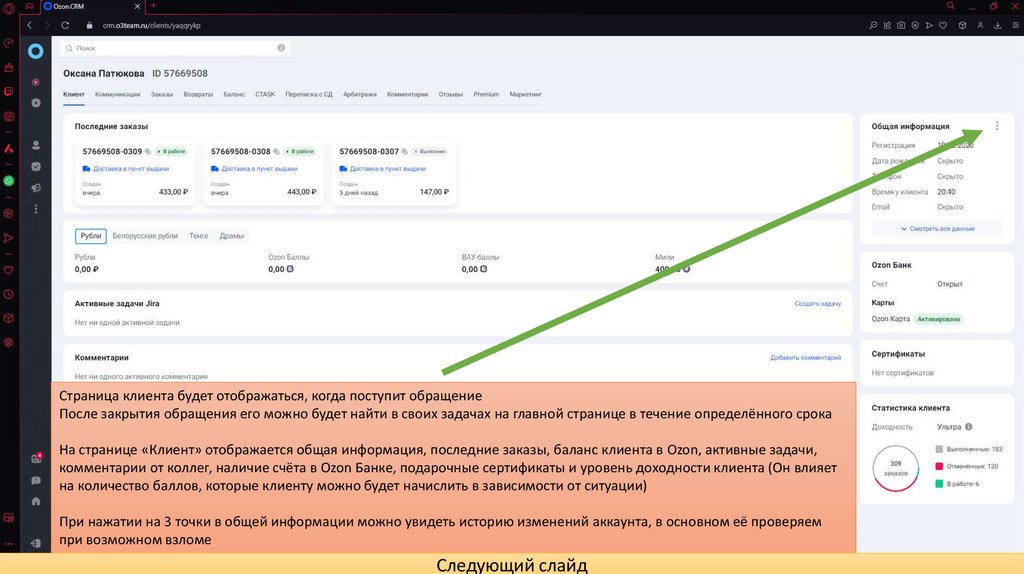Image resolution: width=1024 pixels, height=574 pixels.
Task: Open the user profile icon in CRM sidebar
Action: 36,145
